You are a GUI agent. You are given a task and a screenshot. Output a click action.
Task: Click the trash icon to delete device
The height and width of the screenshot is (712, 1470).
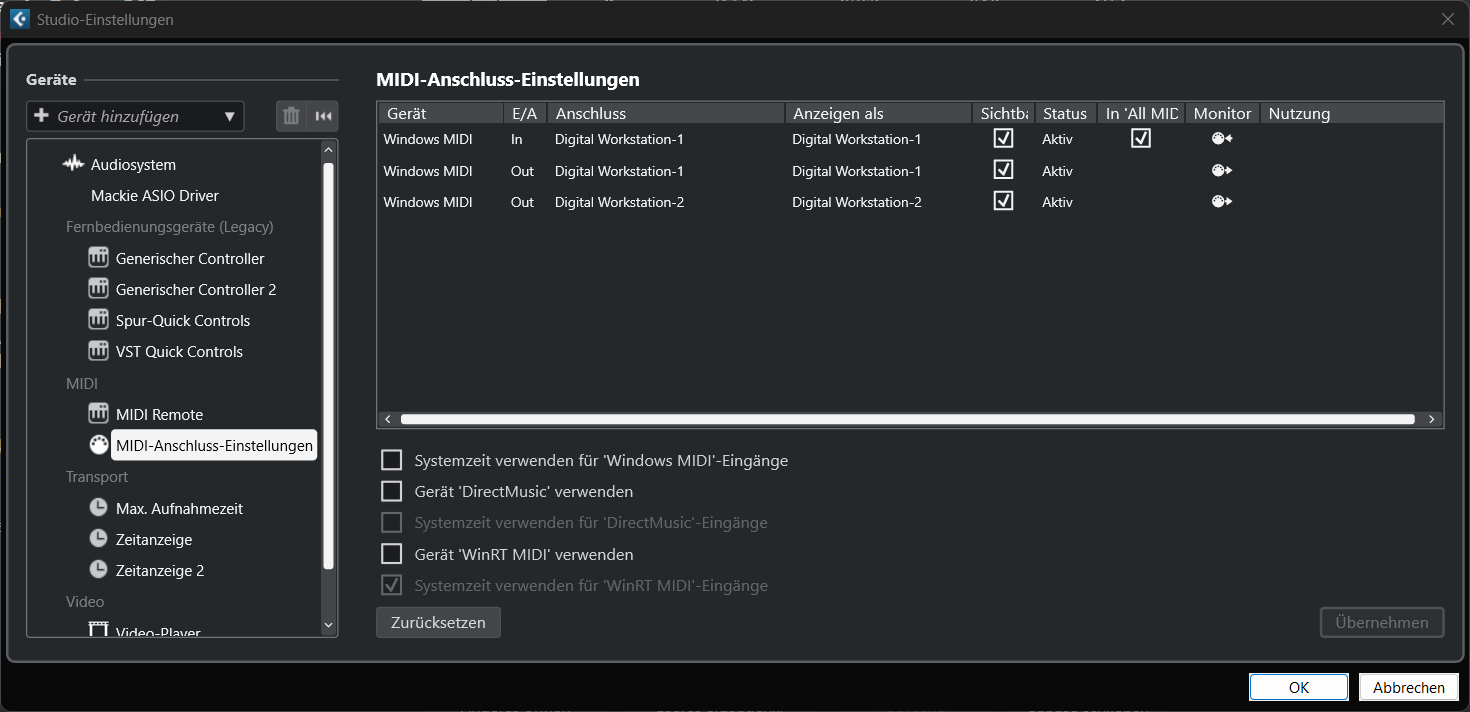click(291, 116)
